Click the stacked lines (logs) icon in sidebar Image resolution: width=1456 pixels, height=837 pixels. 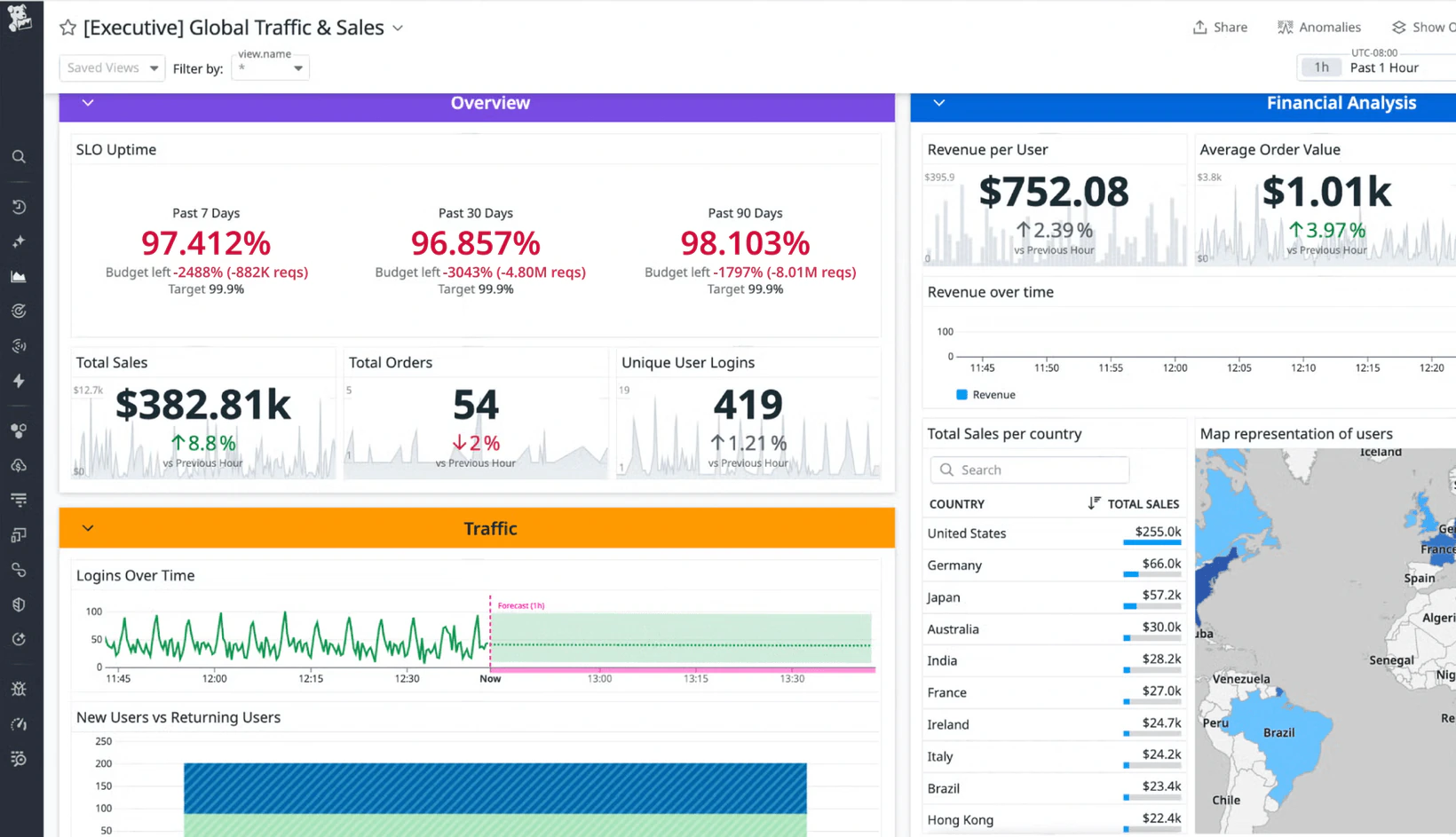click(x=19, y=500)
